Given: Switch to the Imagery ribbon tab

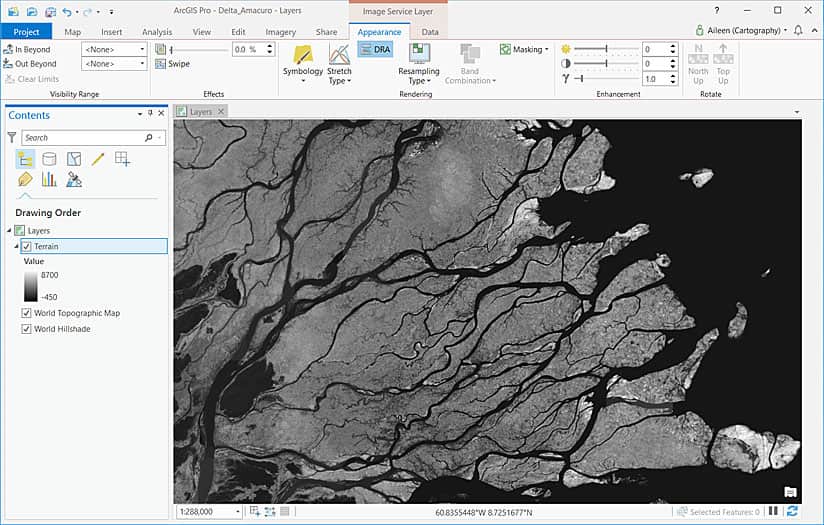Looking at the screenshot, I should click(281, 32).
